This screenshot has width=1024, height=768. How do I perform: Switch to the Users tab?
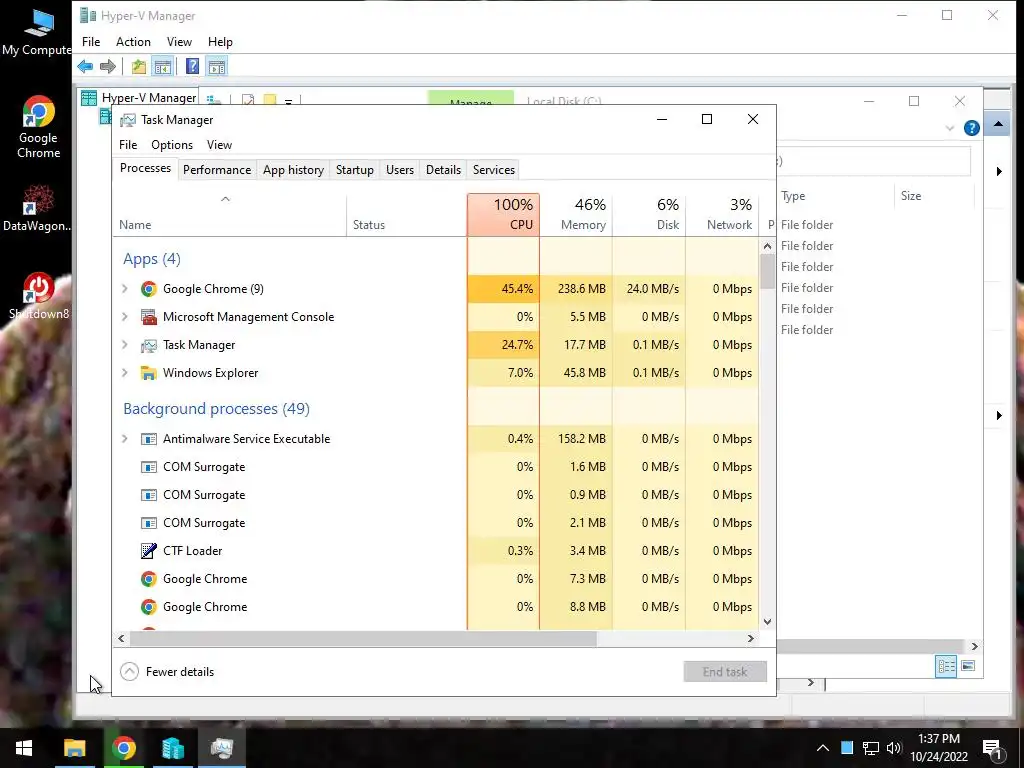click(400, 170)
